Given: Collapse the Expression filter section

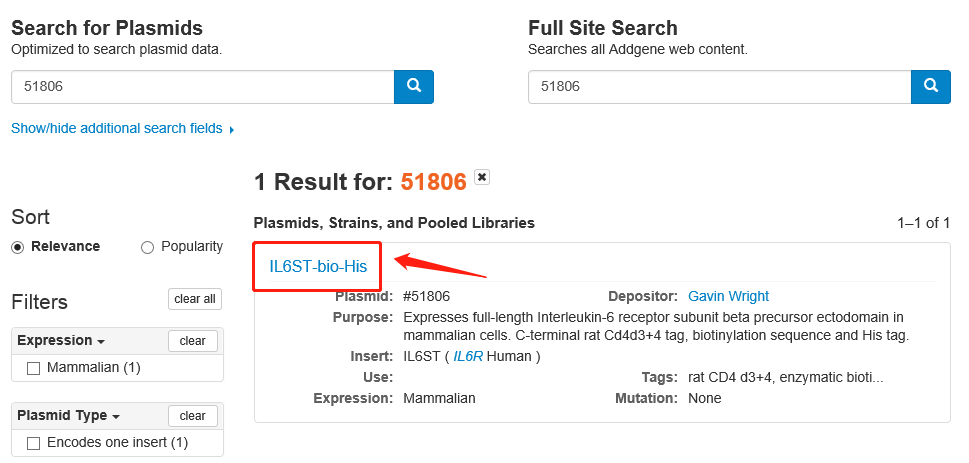Looking at the screenshot, I should click(62, 341).
